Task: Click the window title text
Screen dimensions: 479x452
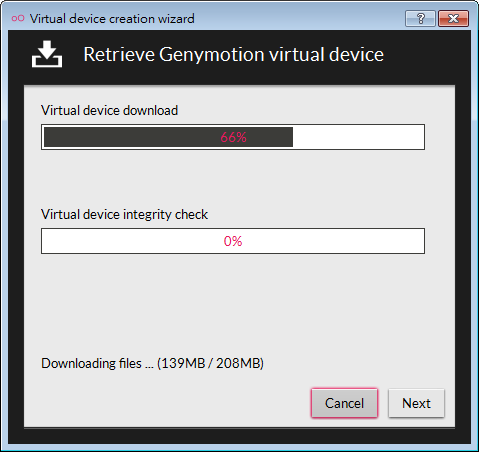Action: [x=112, y=19]
